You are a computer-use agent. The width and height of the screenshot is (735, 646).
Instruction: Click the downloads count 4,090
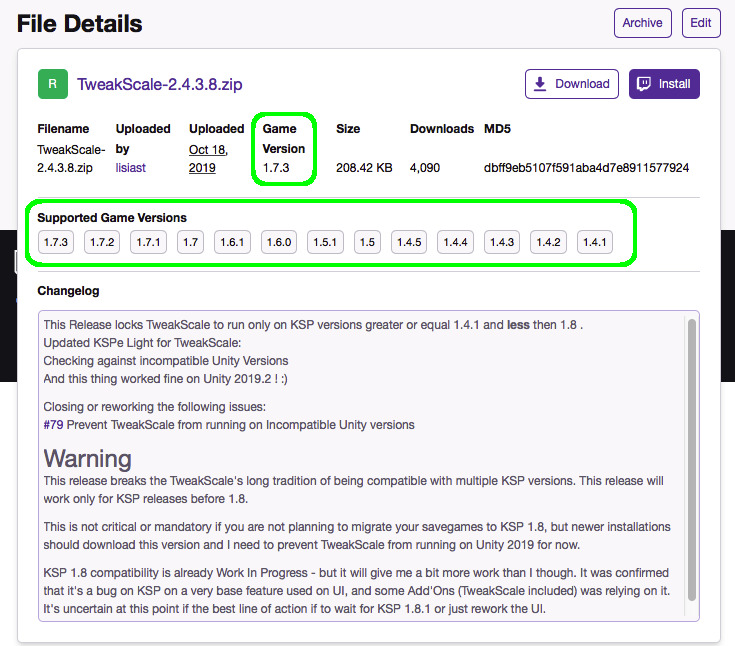coord(425,168)
